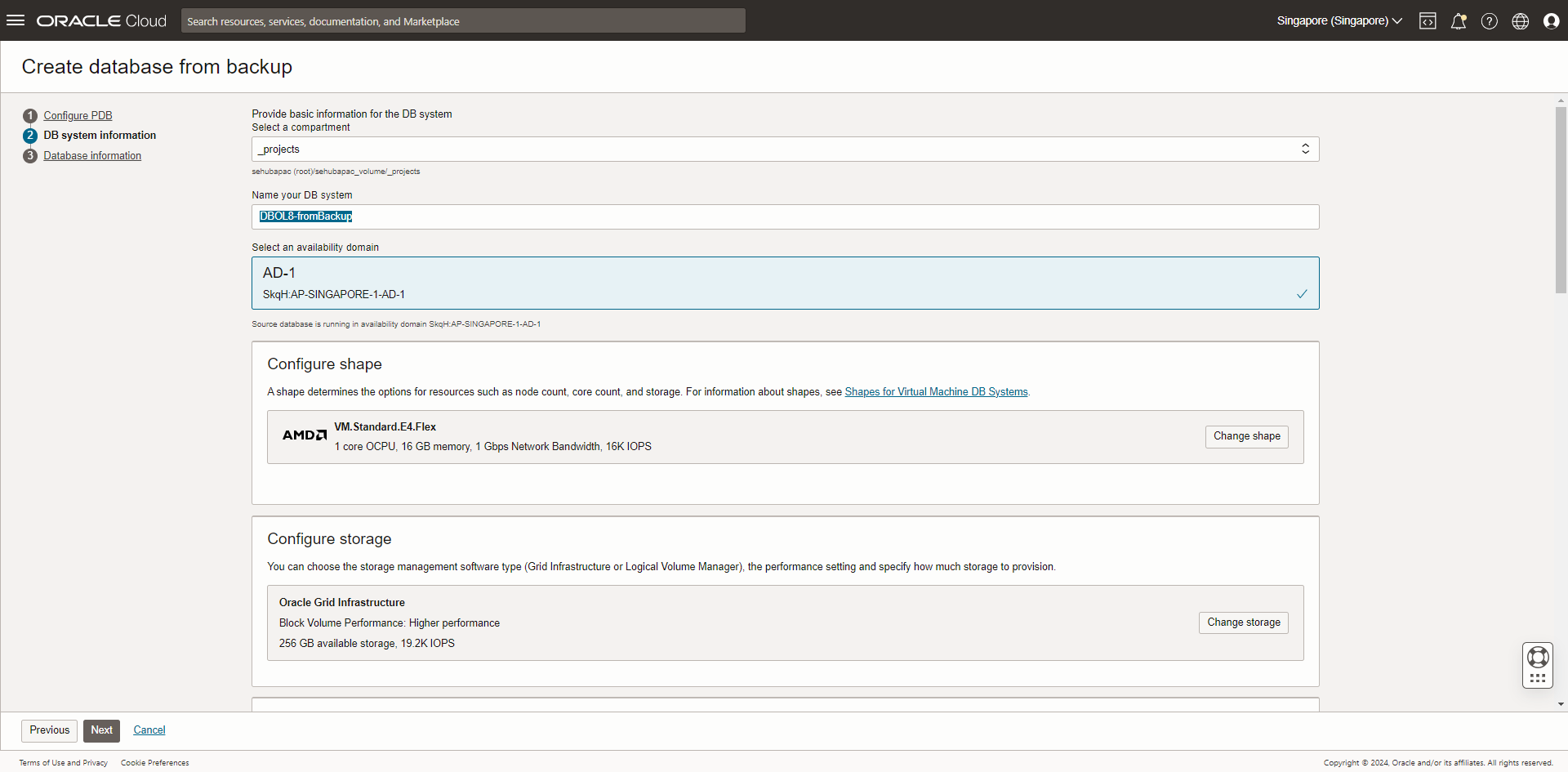
Task: Click the Change shape button
Action: pyautogui.click(x=1246, y=436)
